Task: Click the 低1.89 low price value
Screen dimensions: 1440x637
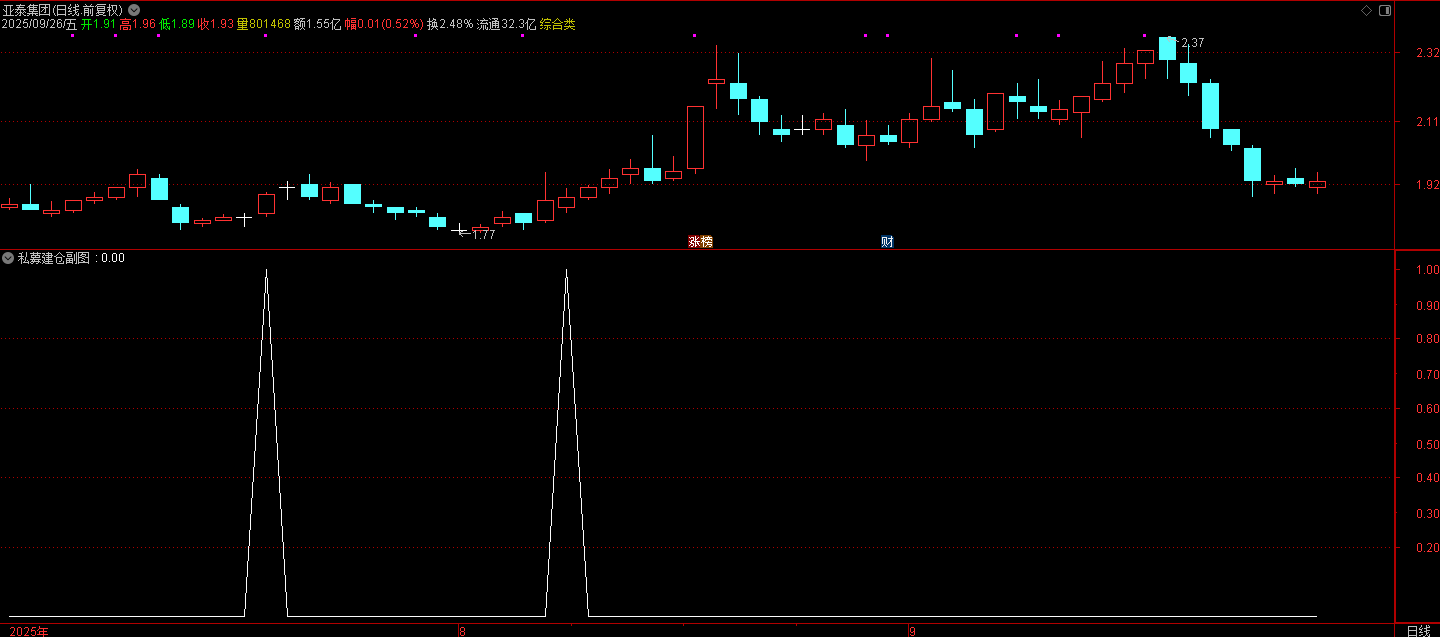Action: click(177, 24)
